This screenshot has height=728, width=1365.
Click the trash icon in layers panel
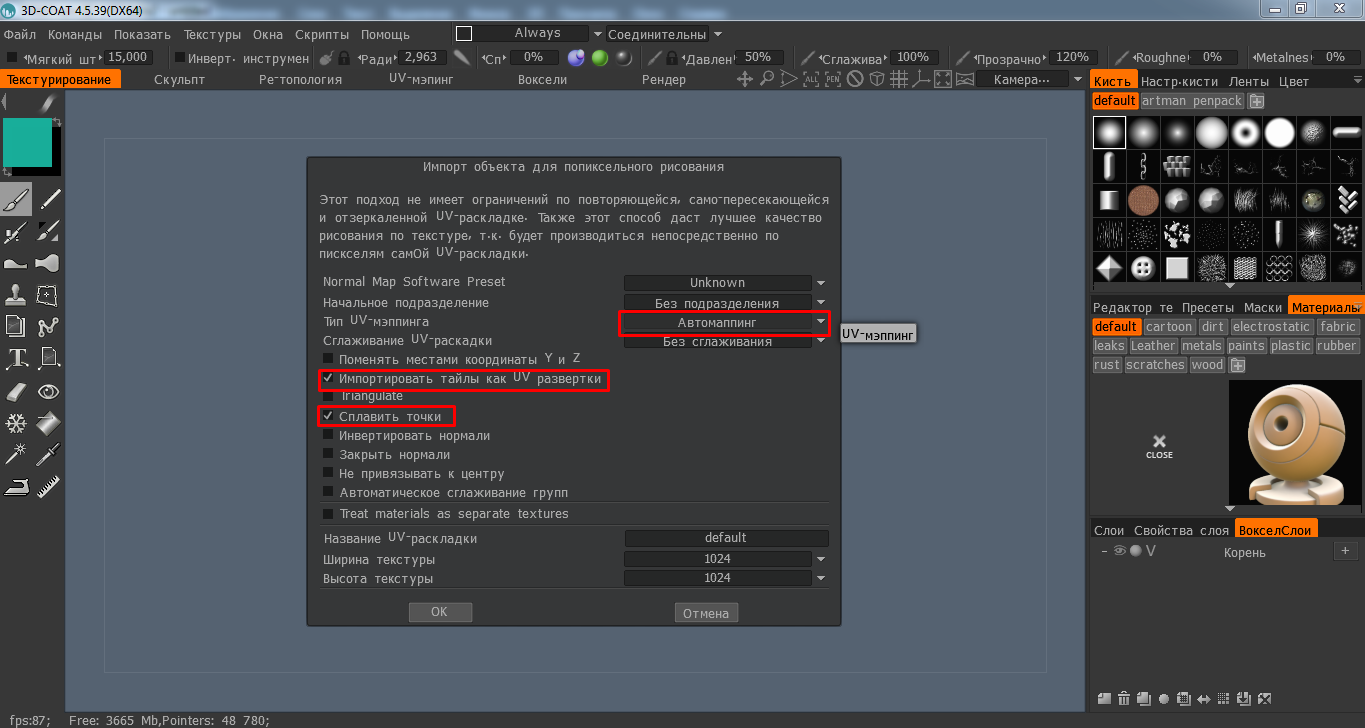tap(1124, 698)
